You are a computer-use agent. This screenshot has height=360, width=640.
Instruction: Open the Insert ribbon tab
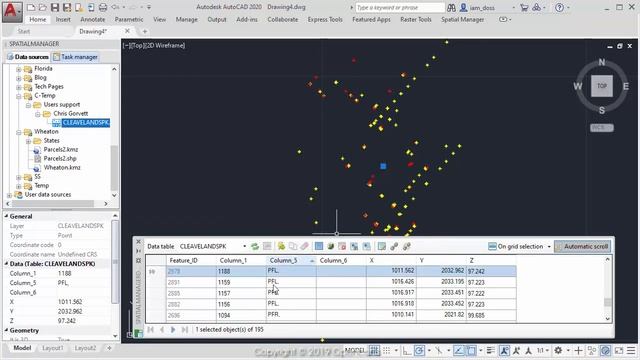click(x=63, y=19)
